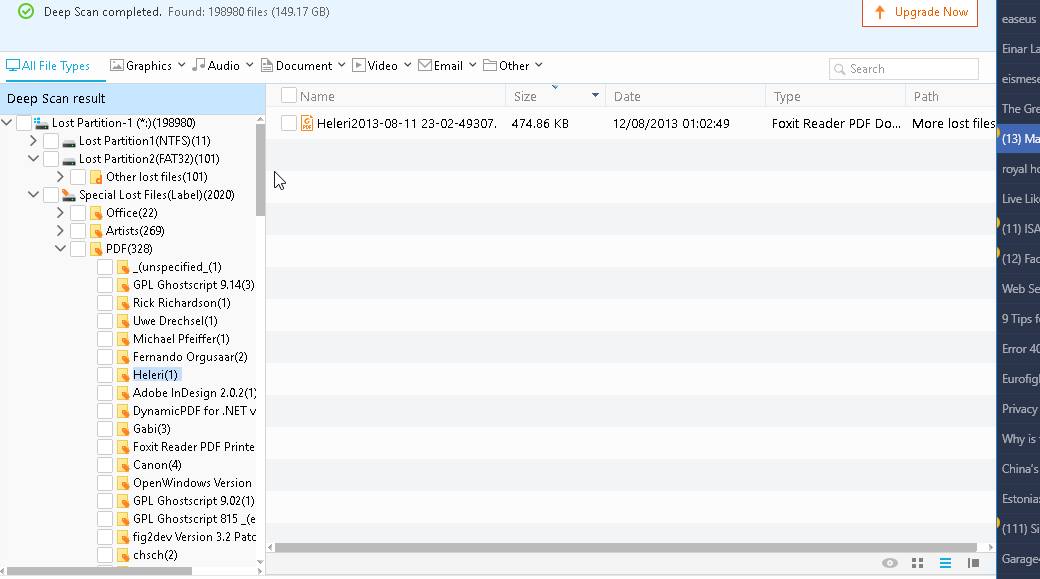This screenshot has width=1040, height=579.
Task: Collapse the Special Lost Files node
Action: (x=33, y=195)
